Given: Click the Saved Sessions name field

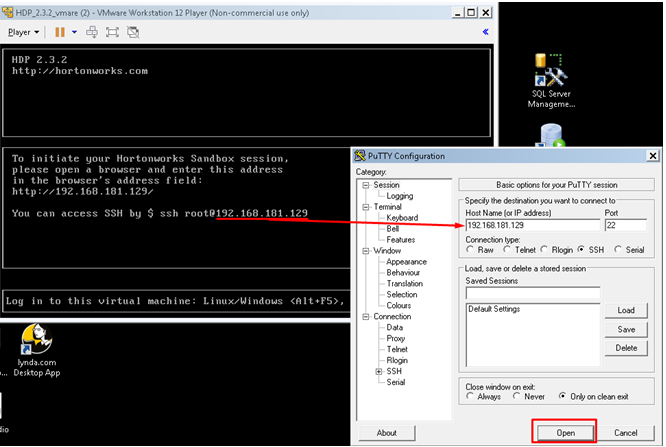Looking at the screenshot, I should 533,293.
